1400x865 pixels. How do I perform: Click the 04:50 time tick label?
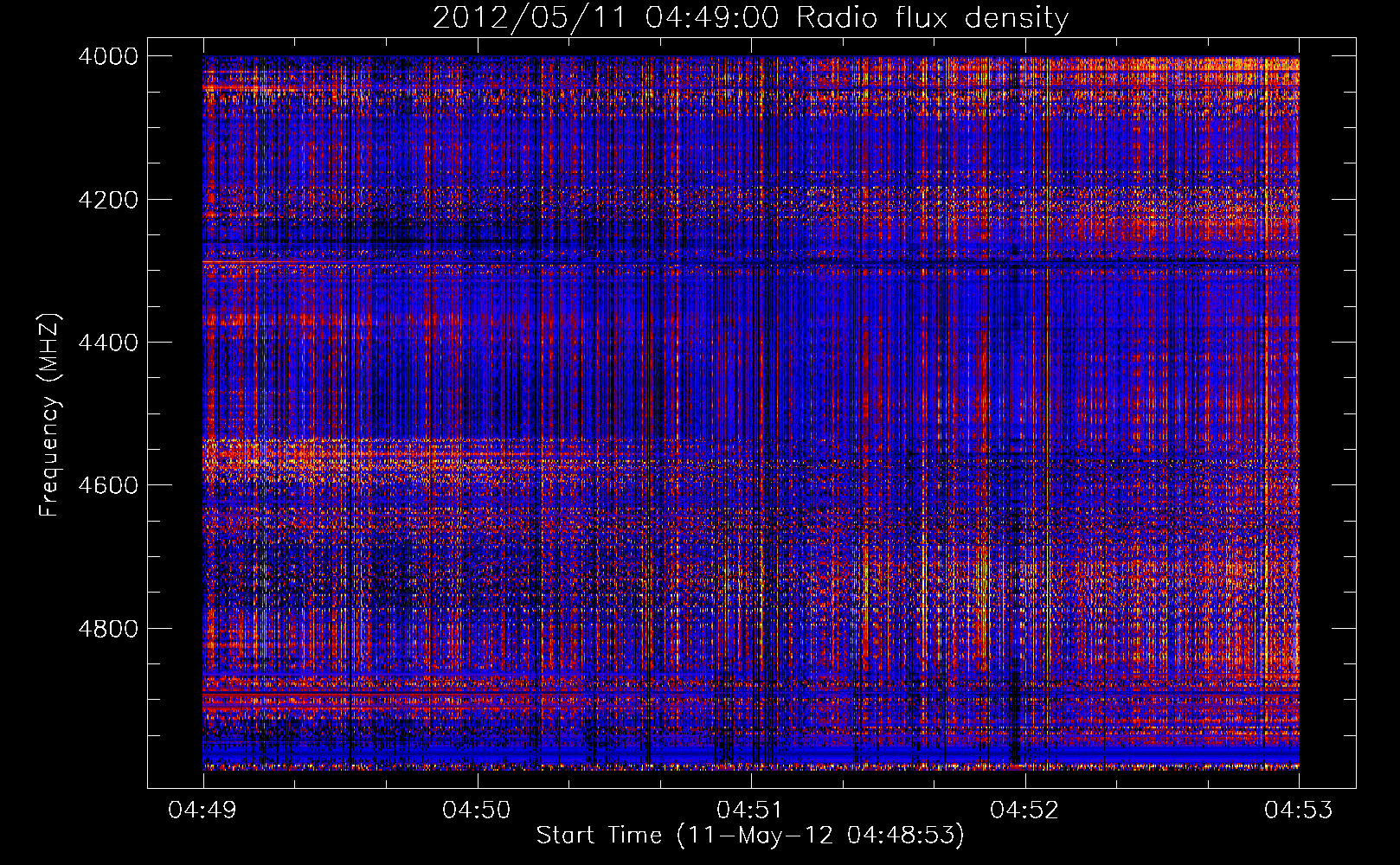pos(477,811)
